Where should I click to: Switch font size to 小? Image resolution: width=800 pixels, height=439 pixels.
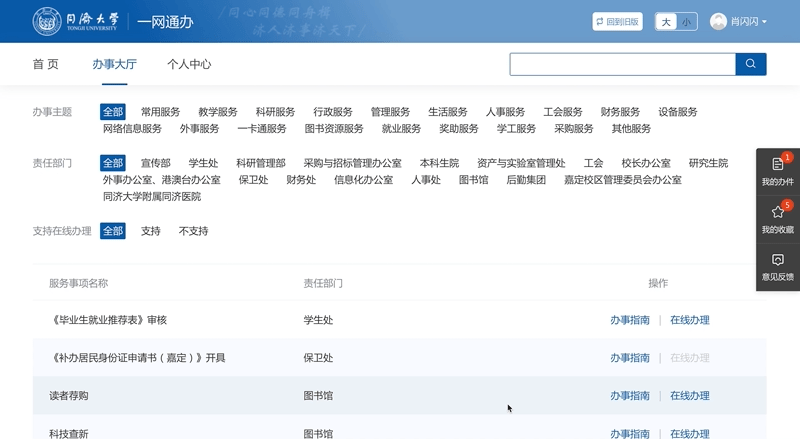tap(686, 22)
